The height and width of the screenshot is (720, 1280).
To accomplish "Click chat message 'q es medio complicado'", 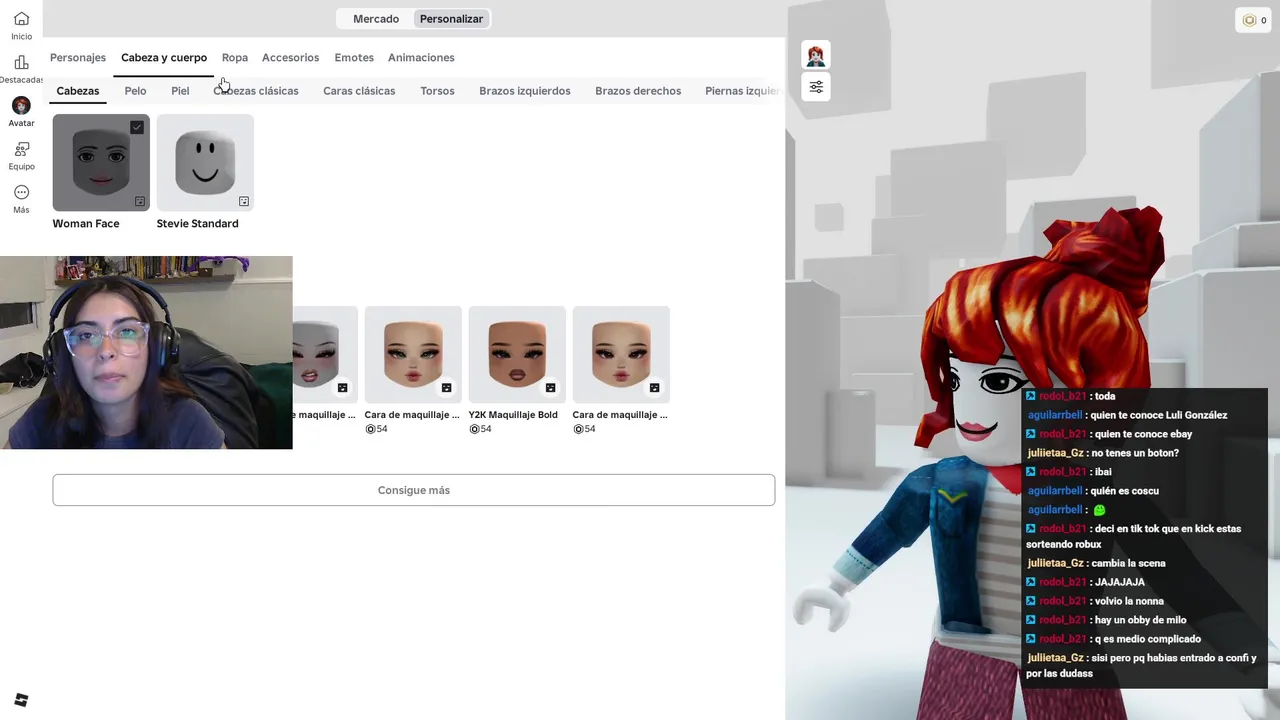I will coord(1148,639).
